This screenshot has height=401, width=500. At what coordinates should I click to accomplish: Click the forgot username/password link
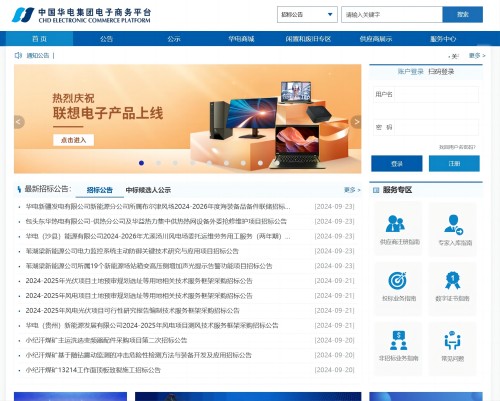457,147
